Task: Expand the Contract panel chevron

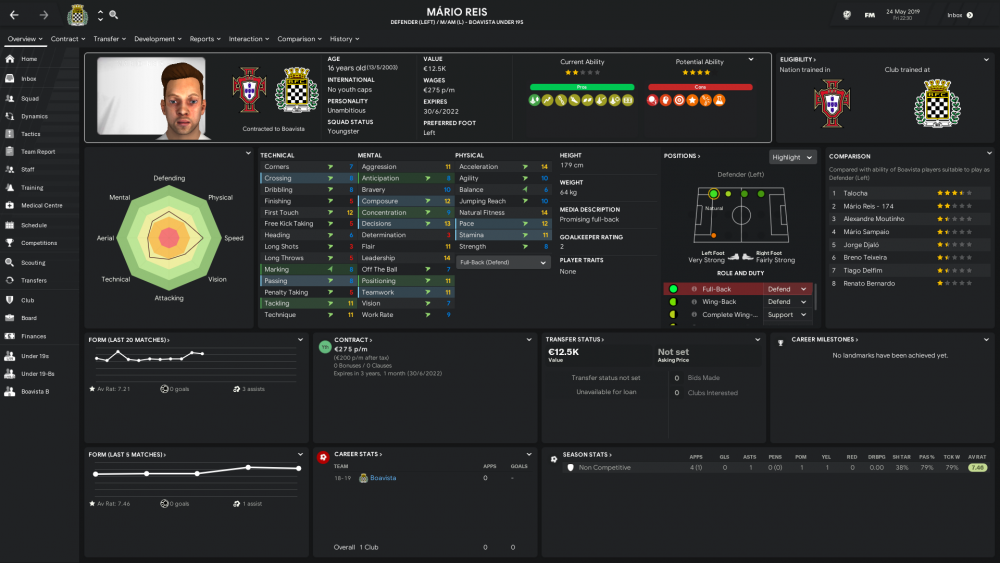Action: pos(529,339)
